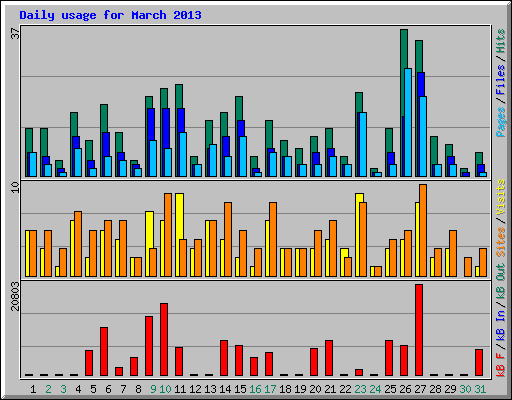
Task: Click the green 'Hits' legend label
Action: [x=501, y=41]
